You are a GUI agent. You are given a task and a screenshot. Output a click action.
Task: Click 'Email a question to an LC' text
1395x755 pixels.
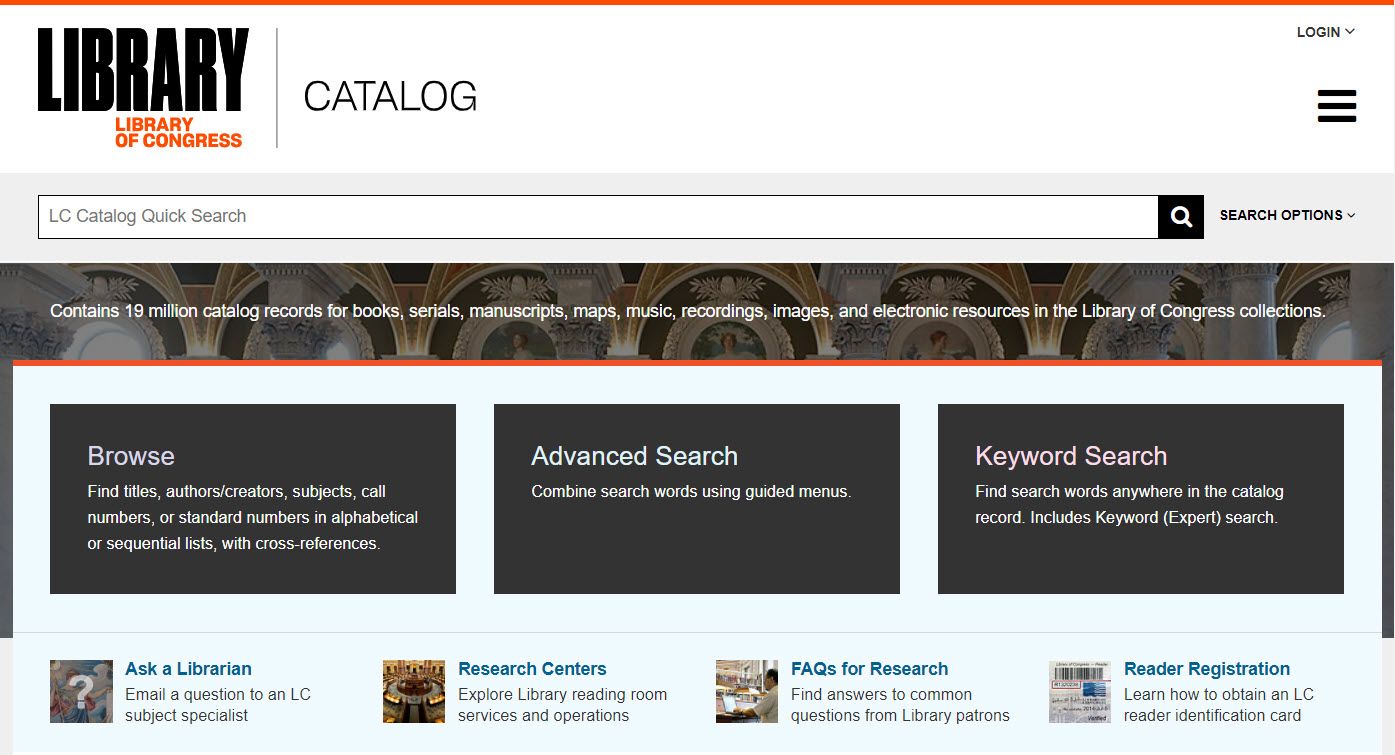218,694
